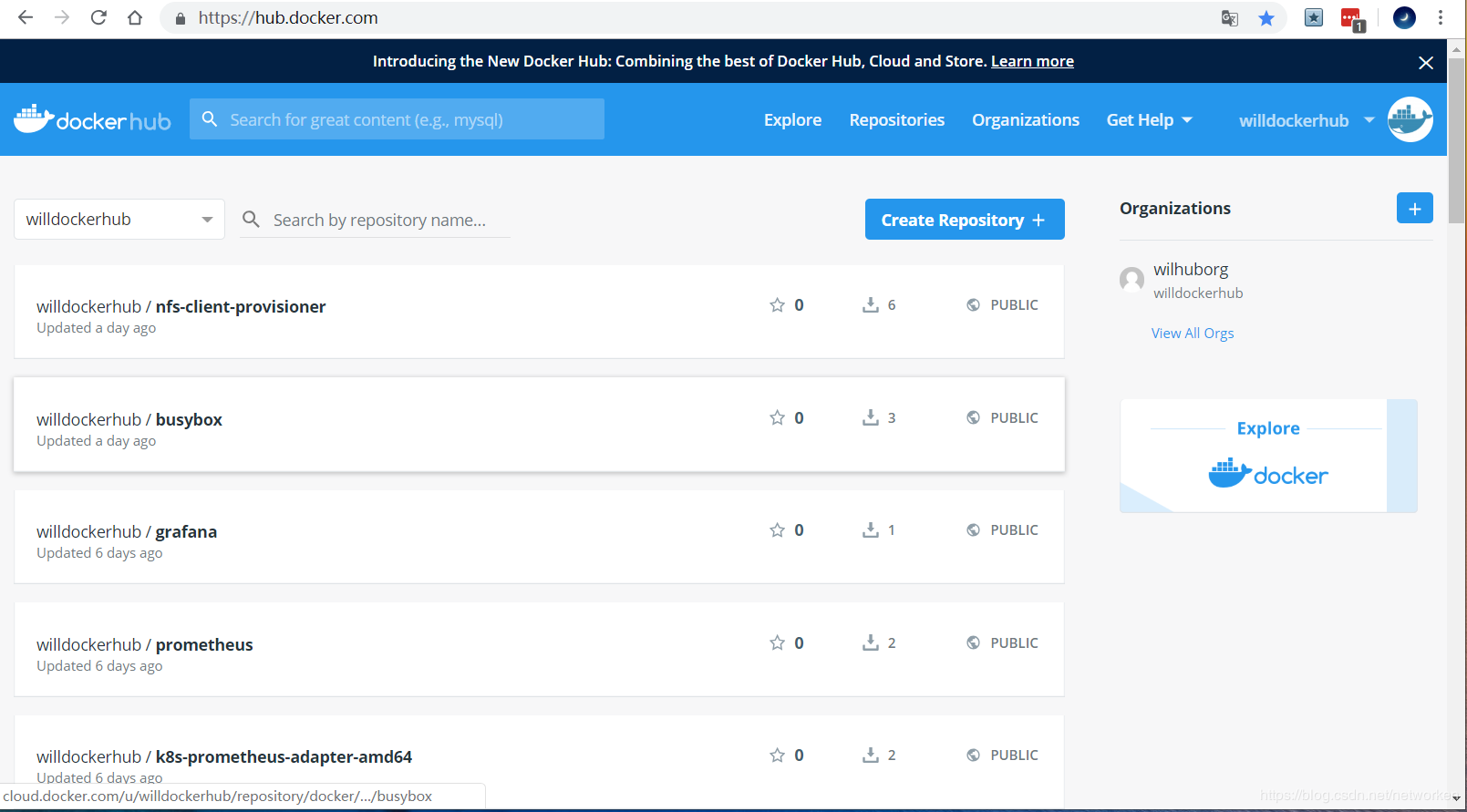Expand the willdockerhub namespace dropdown
This screenshot has width=1467, height=812.
[119, 220]
